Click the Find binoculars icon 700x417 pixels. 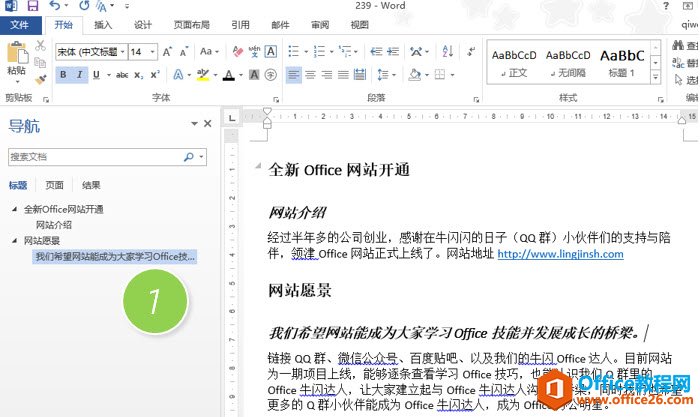click(x=678, y=45)
